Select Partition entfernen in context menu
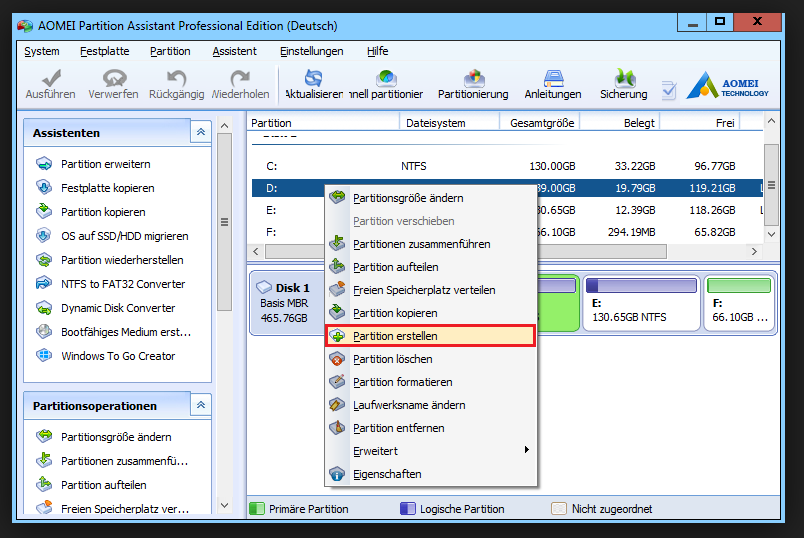The width and height of the screenshot is (804, 538). pyautogui.click(x=431, y=428)
